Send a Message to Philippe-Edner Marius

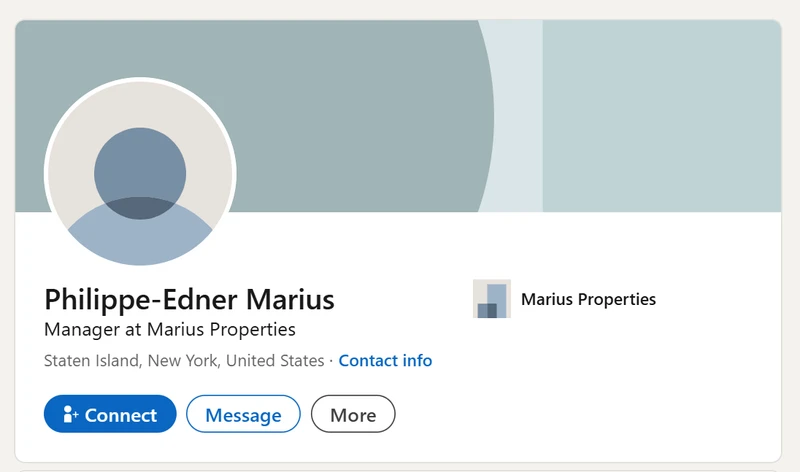(x=243, y=414)
